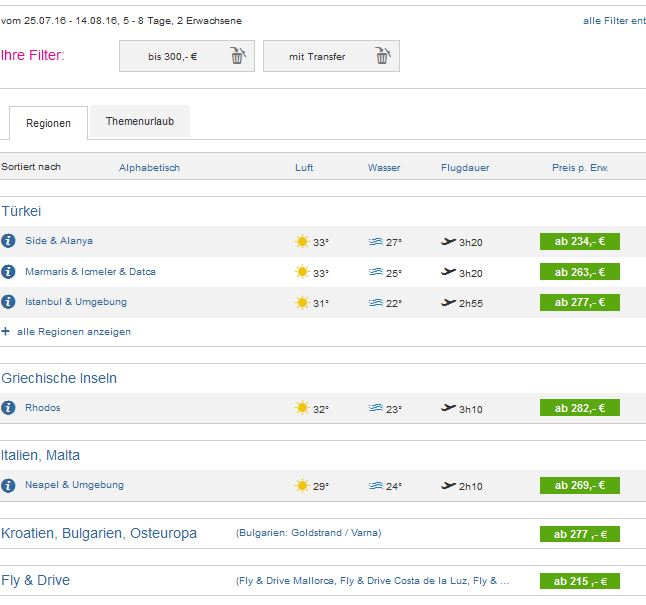Open info icon for Rhodos
This screenshot has height=605, width=646.
pyautogui.click(x=8, y=408)
